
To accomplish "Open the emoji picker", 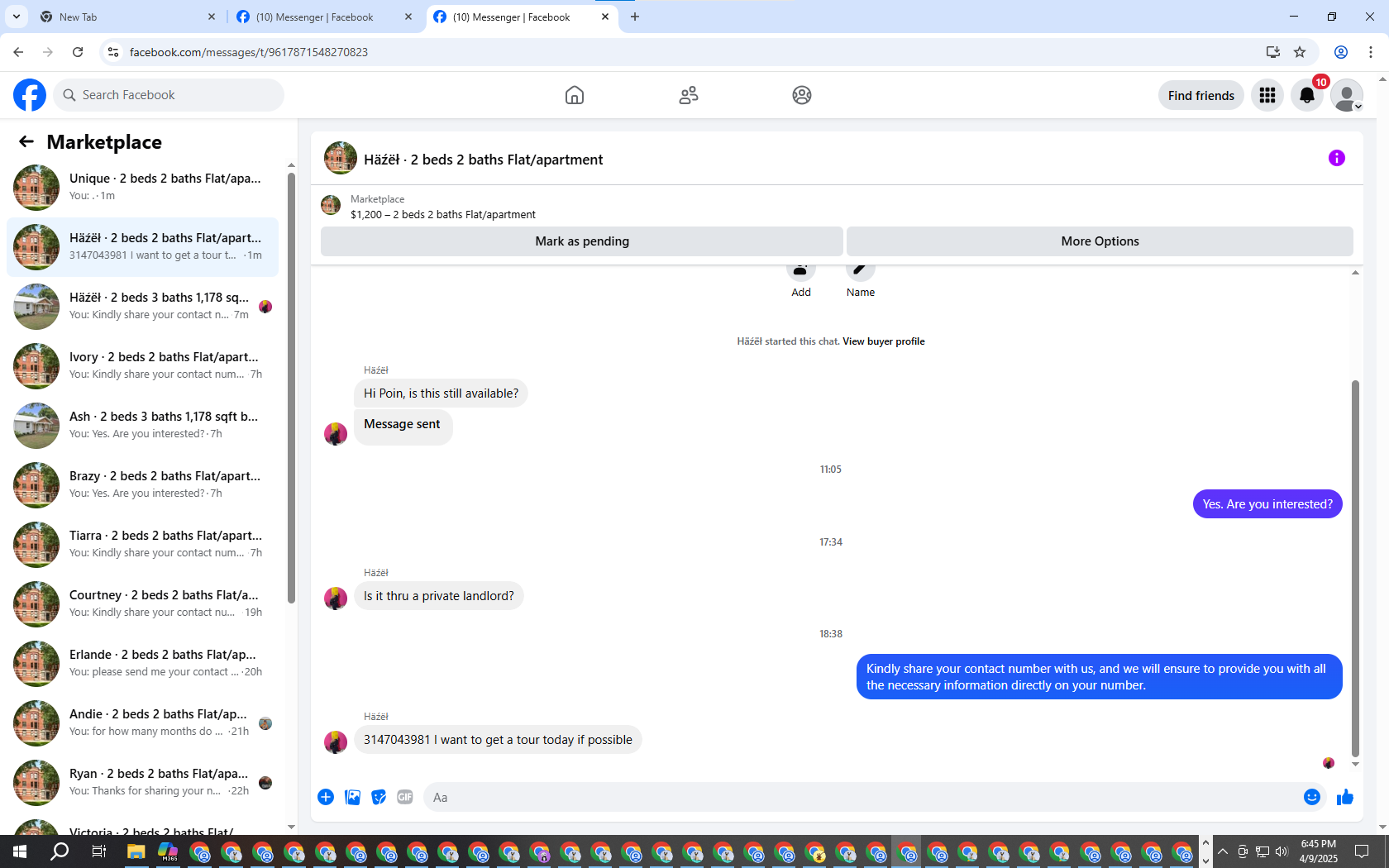I will point(1312,797).
